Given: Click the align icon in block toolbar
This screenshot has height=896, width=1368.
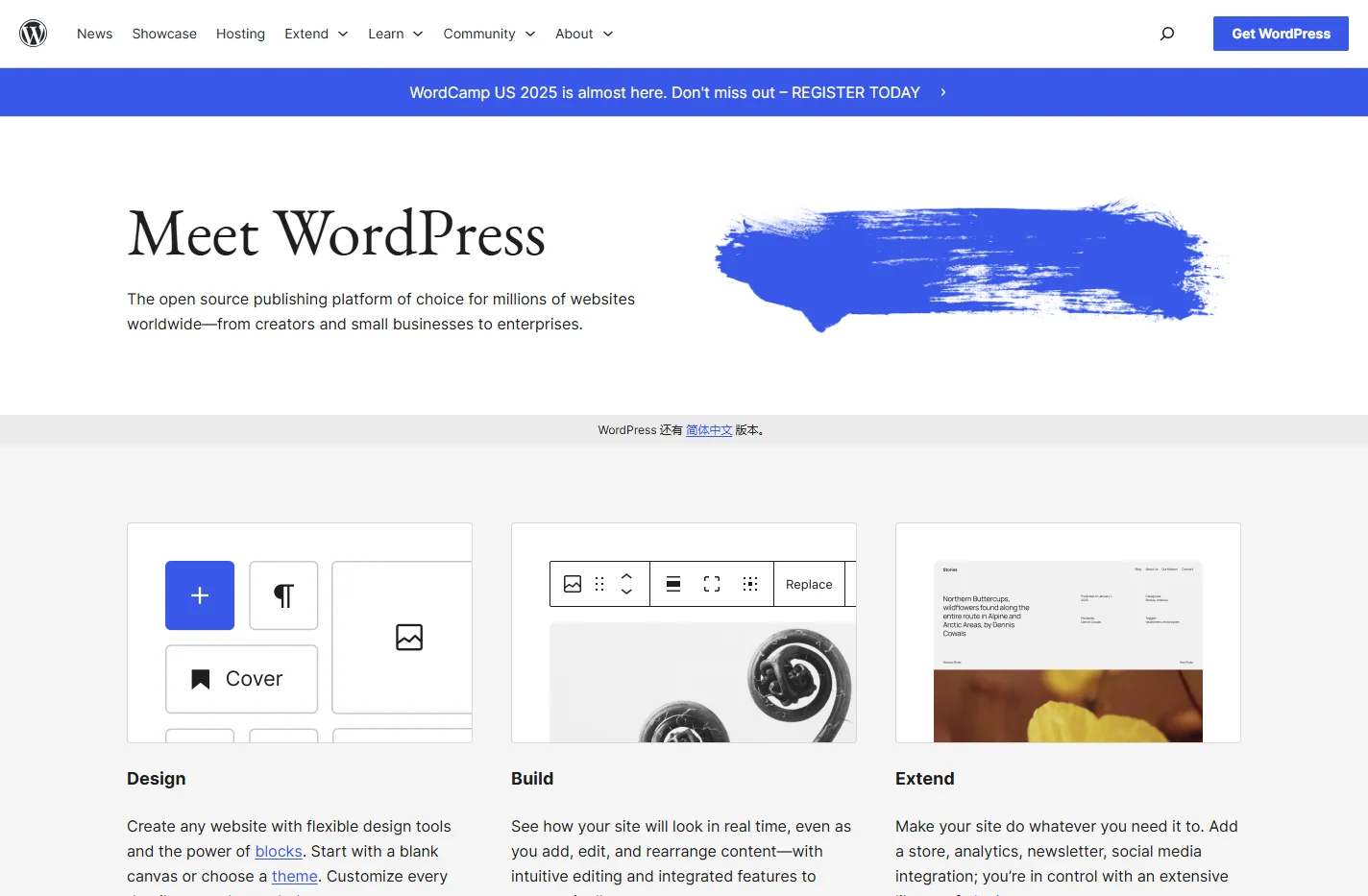Looking at the screenshot, I should click(673, 584).
